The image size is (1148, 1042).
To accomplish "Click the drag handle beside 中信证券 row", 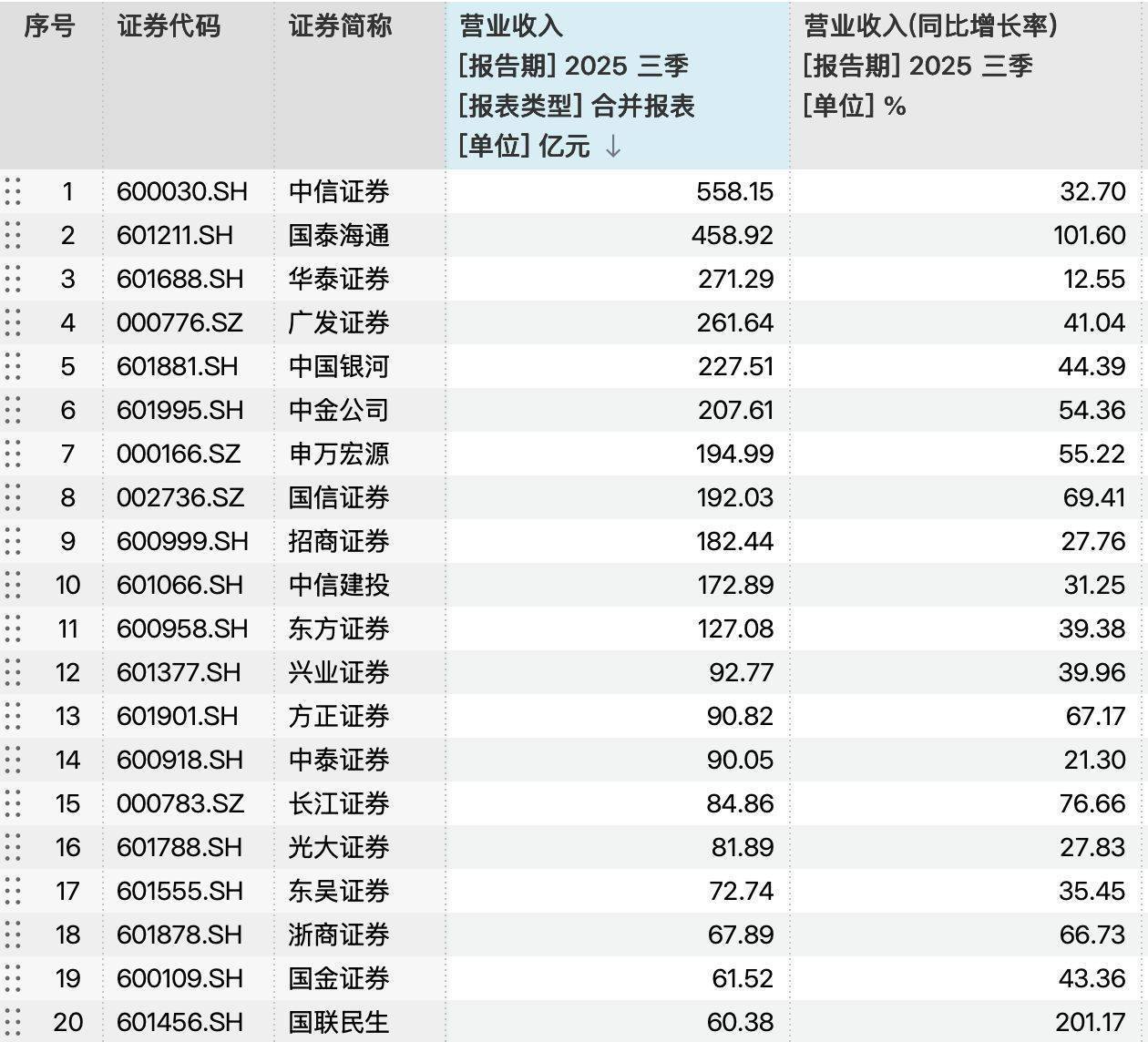I will [x=14, y=192].
